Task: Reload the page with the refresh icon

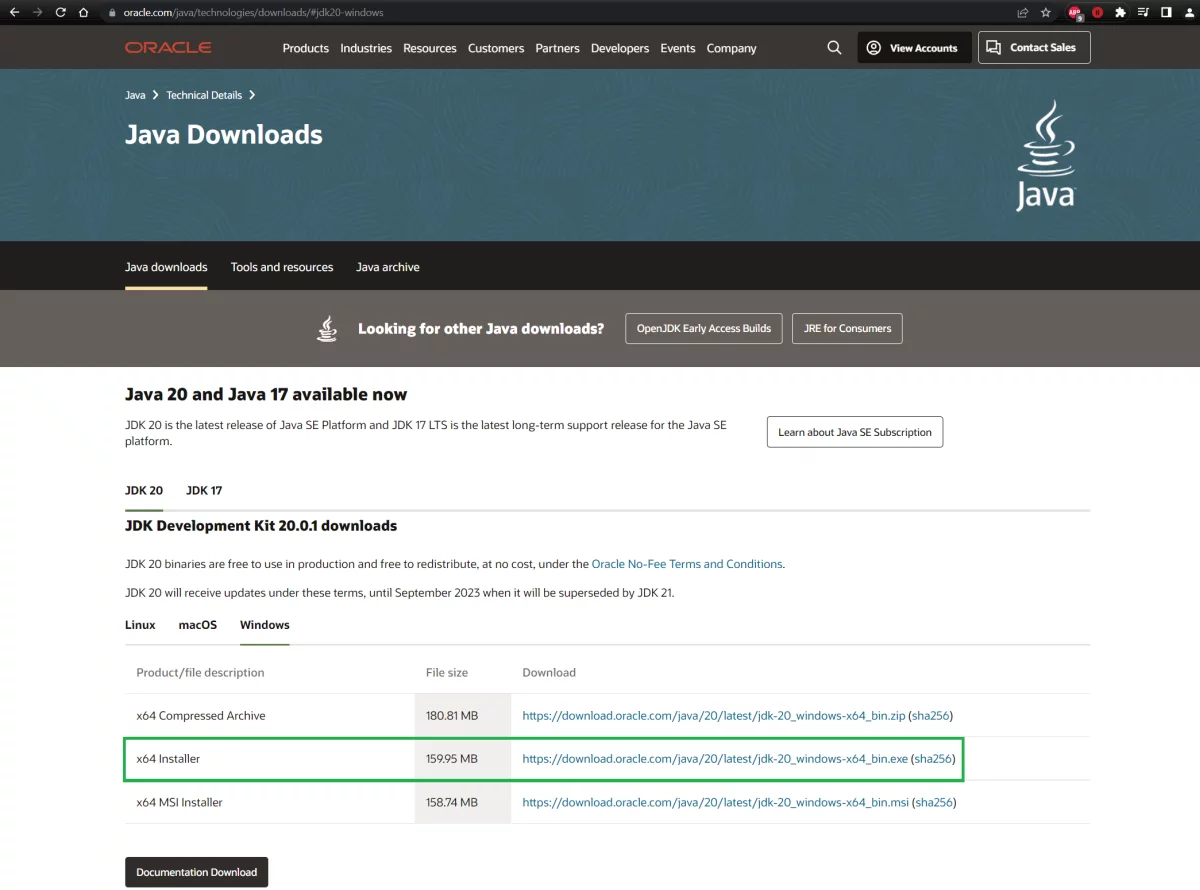Action: [x=61, y=13]
